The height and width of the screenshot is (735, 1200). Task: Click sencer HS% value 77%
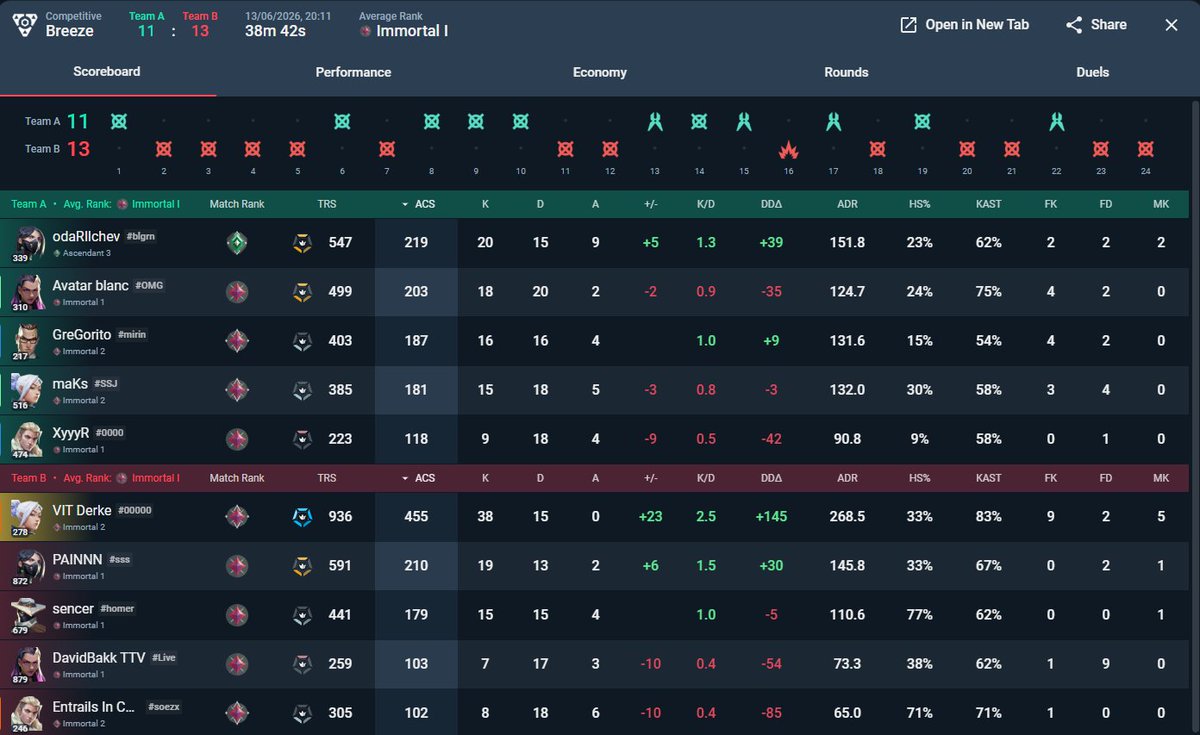920,615
